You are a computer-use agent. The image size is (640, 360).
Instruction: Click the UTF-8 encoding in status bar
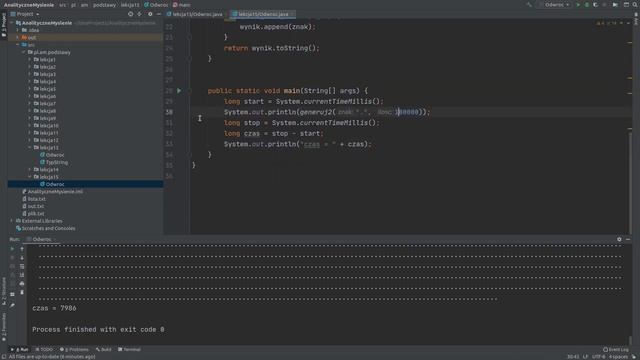[x=598, y=357]
